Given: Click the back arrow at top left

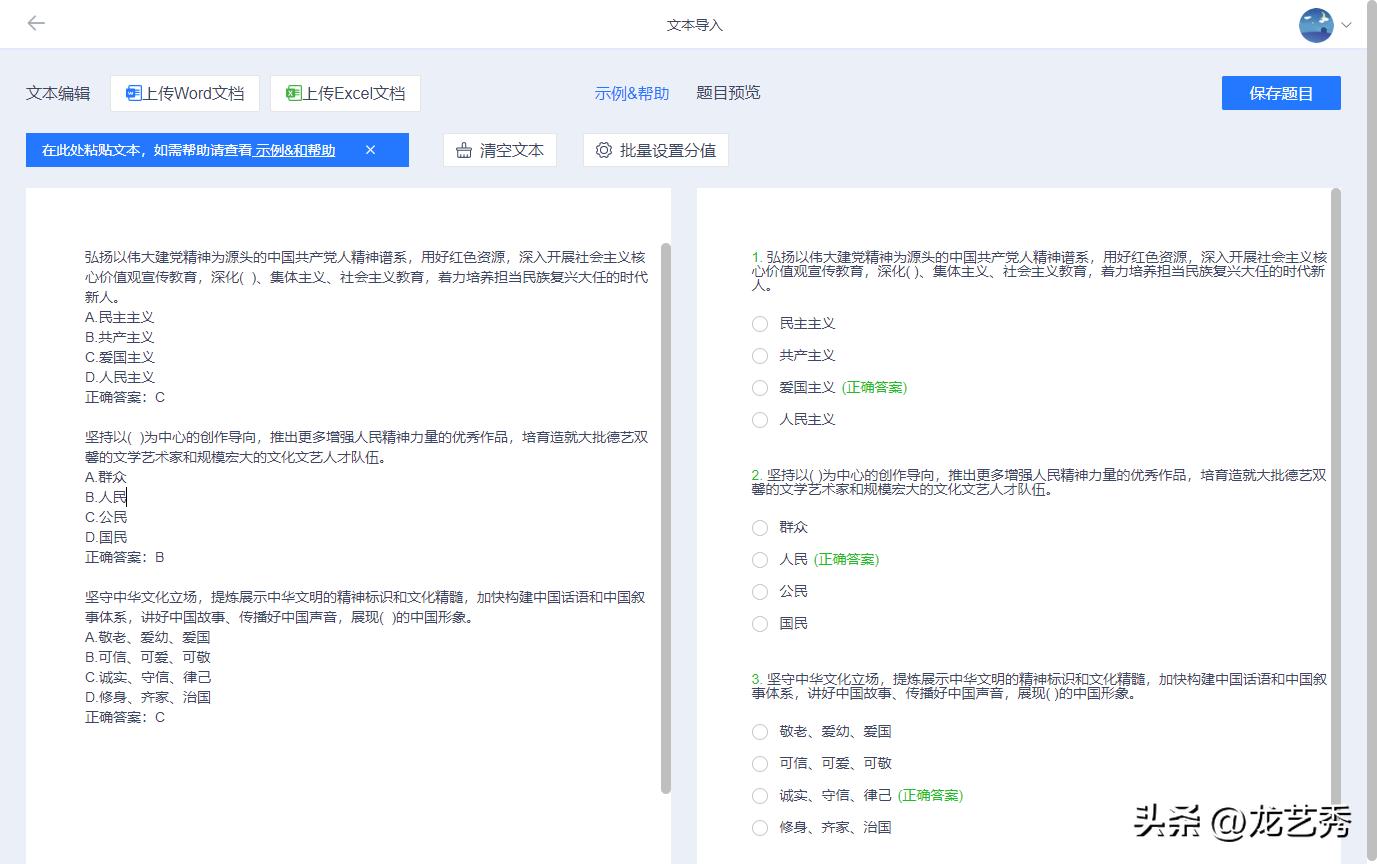Looking at the screenshot, I should coord(36,23).
